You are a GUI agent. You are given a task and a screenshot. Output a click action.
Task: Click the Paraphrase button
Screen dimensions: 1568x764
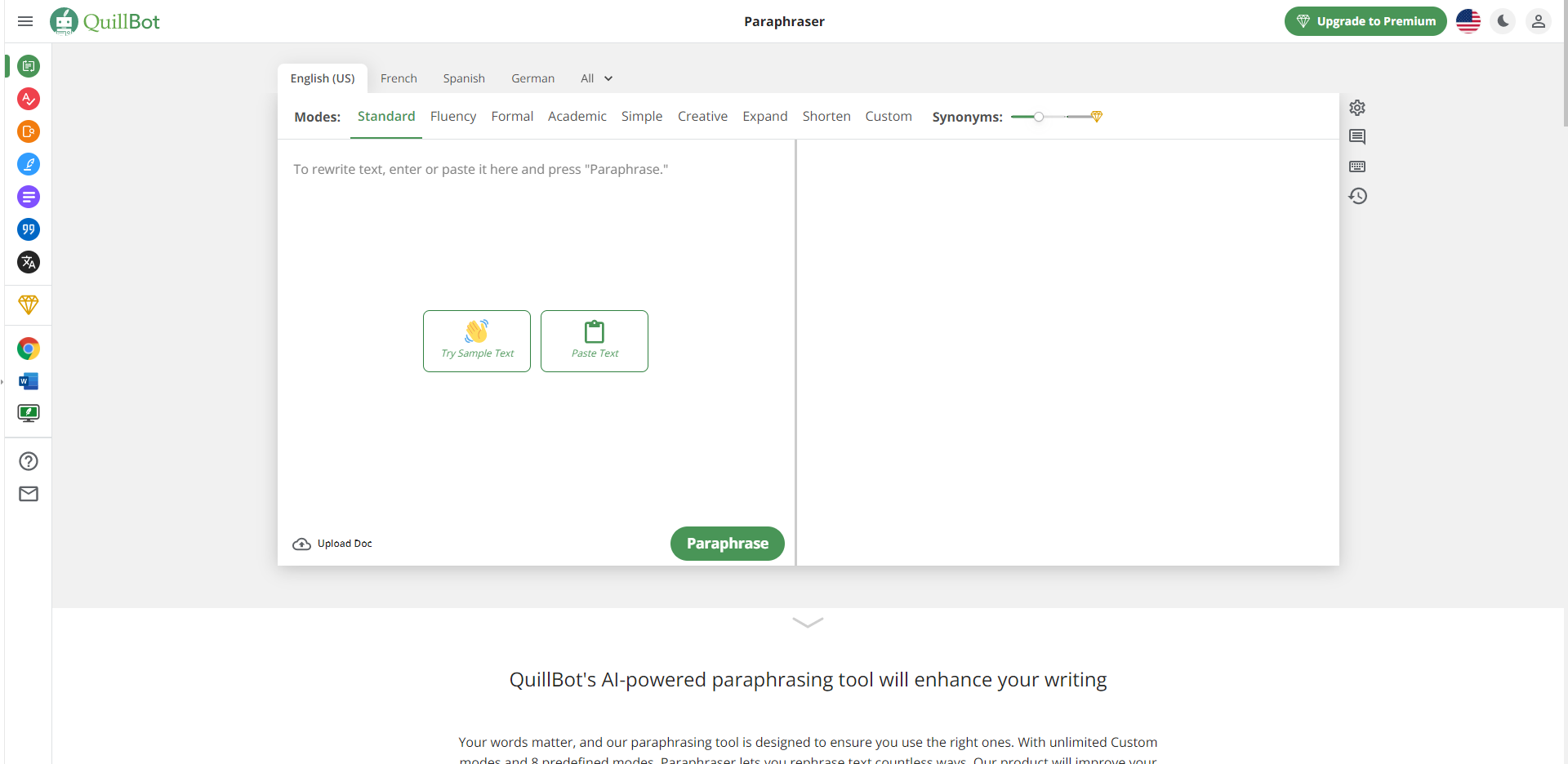728,544
